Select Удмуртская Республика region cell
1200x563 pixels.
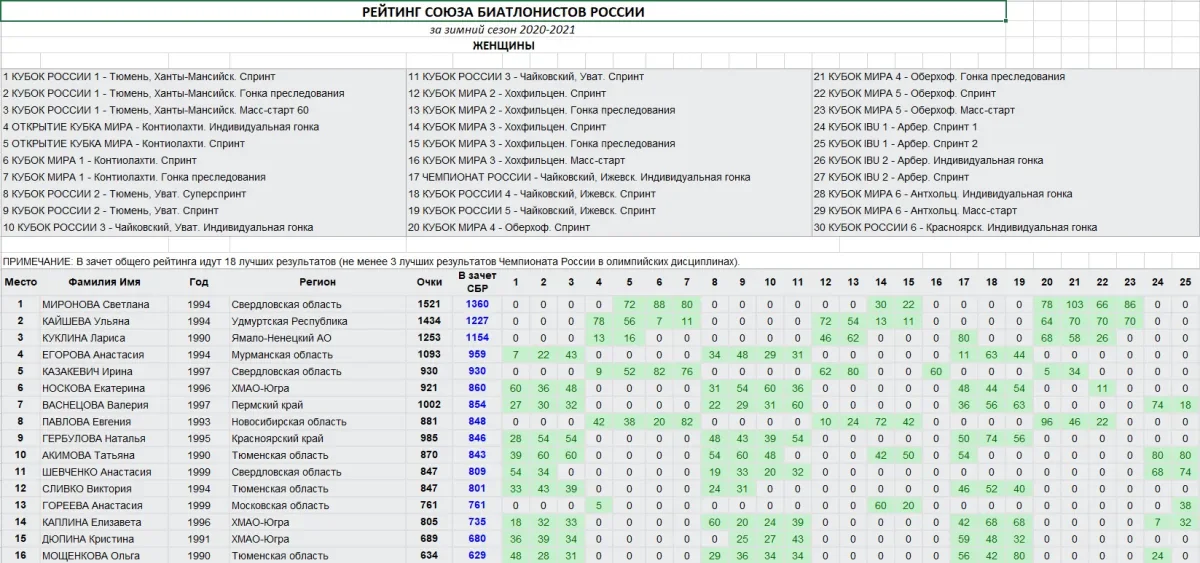pyautogui.click(x=317, y=321)
